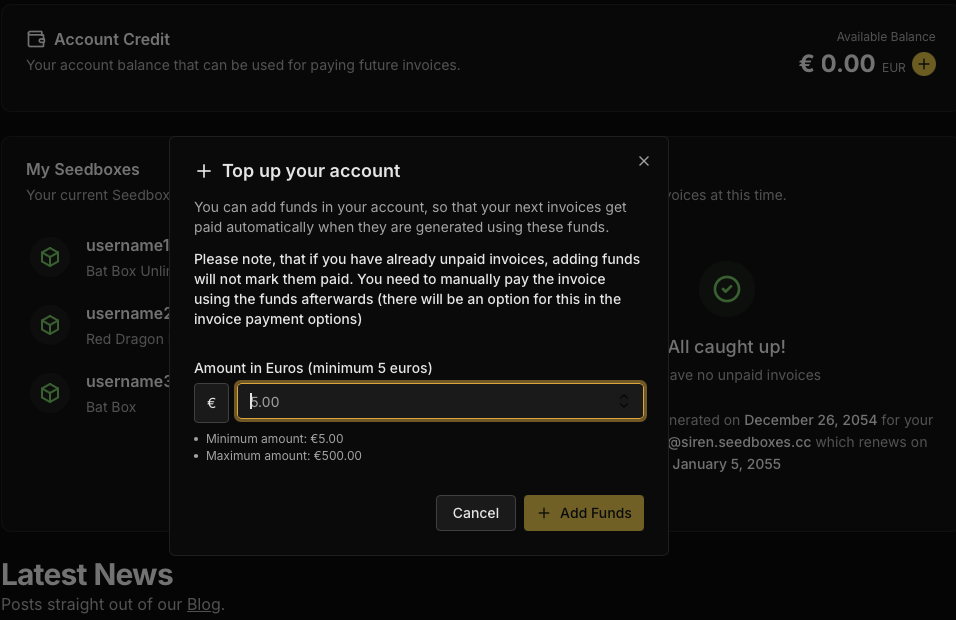Increase the amount with the up stepper arrow

624,397
